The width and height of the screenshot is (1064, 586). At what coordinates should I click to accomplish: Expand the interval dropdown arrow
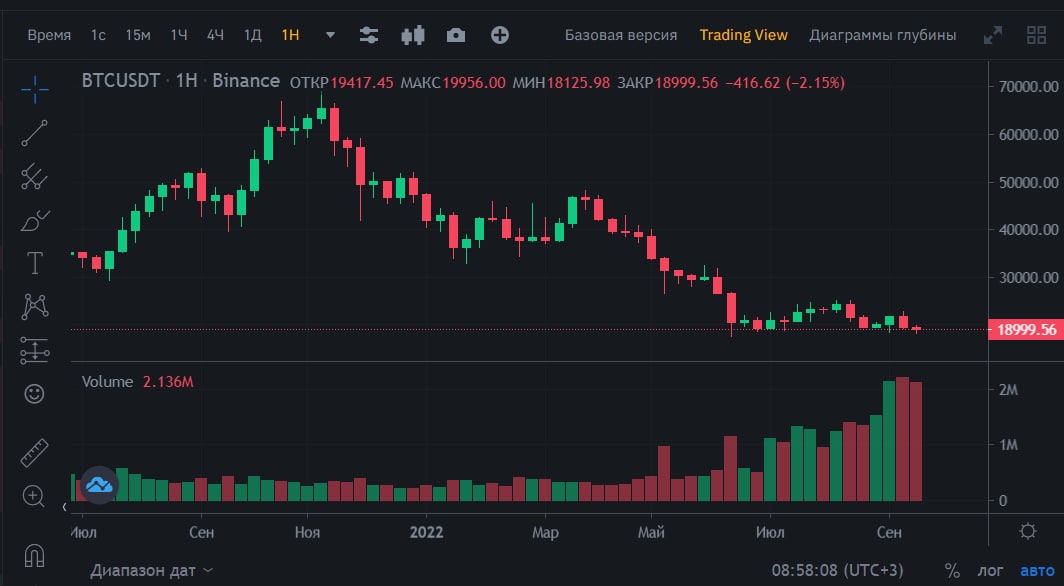[x=330, y=35]
